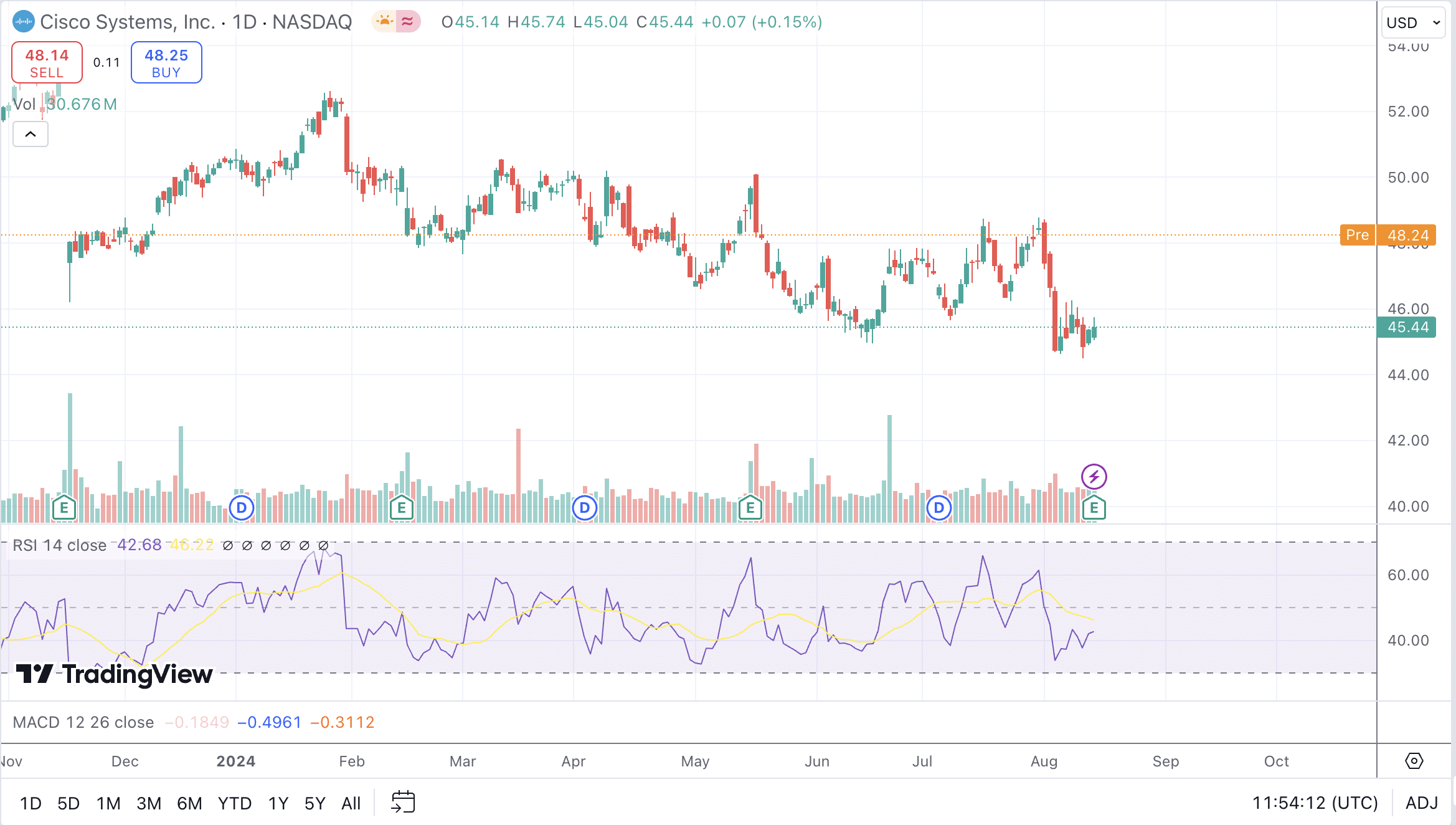The width and height of the screenshot is (1456, 825).
Task: Click the 45.44 current price label
Action: coord(1407,327)
